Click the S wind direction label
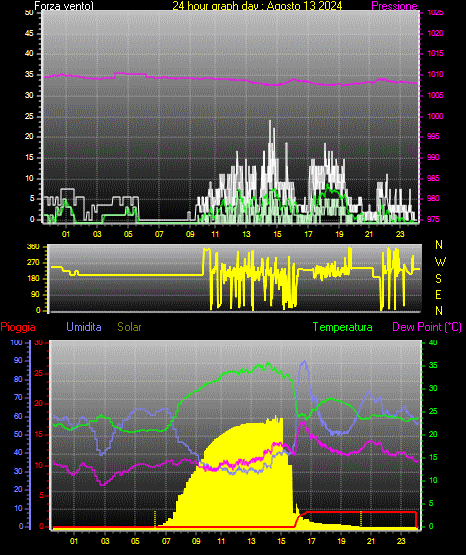This screenshot has width=466, height=555. (x=438, y=279)
